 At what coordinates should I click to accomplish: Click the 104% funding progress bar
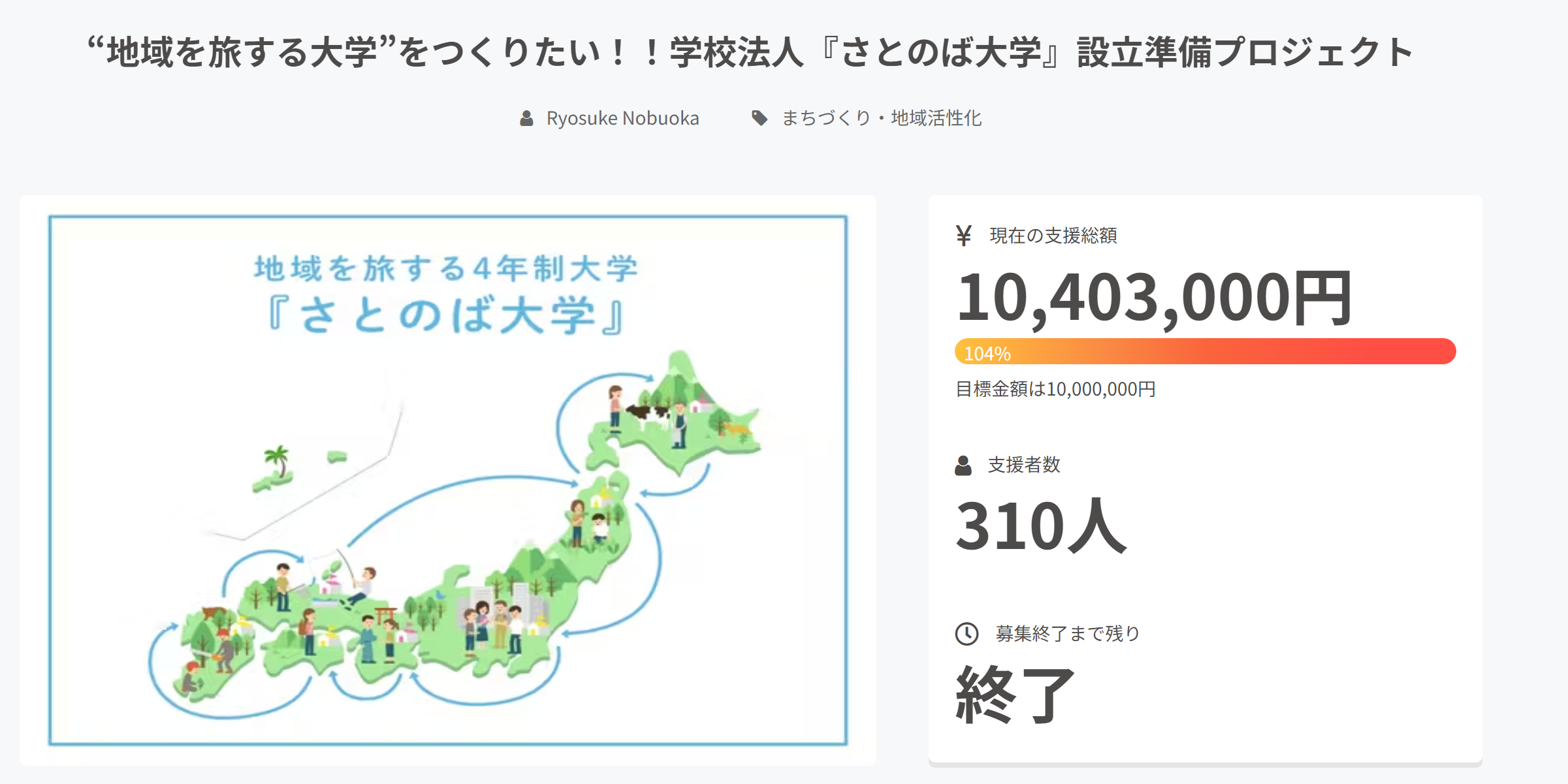(1205, 352)
